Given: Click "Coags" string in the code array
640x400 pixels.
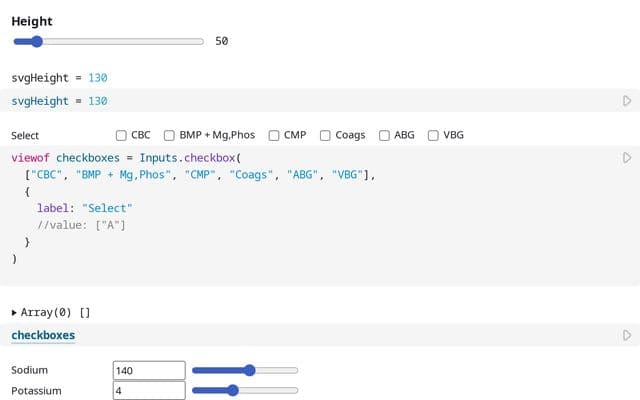Looking at the screenshot, I should (251, 175).
